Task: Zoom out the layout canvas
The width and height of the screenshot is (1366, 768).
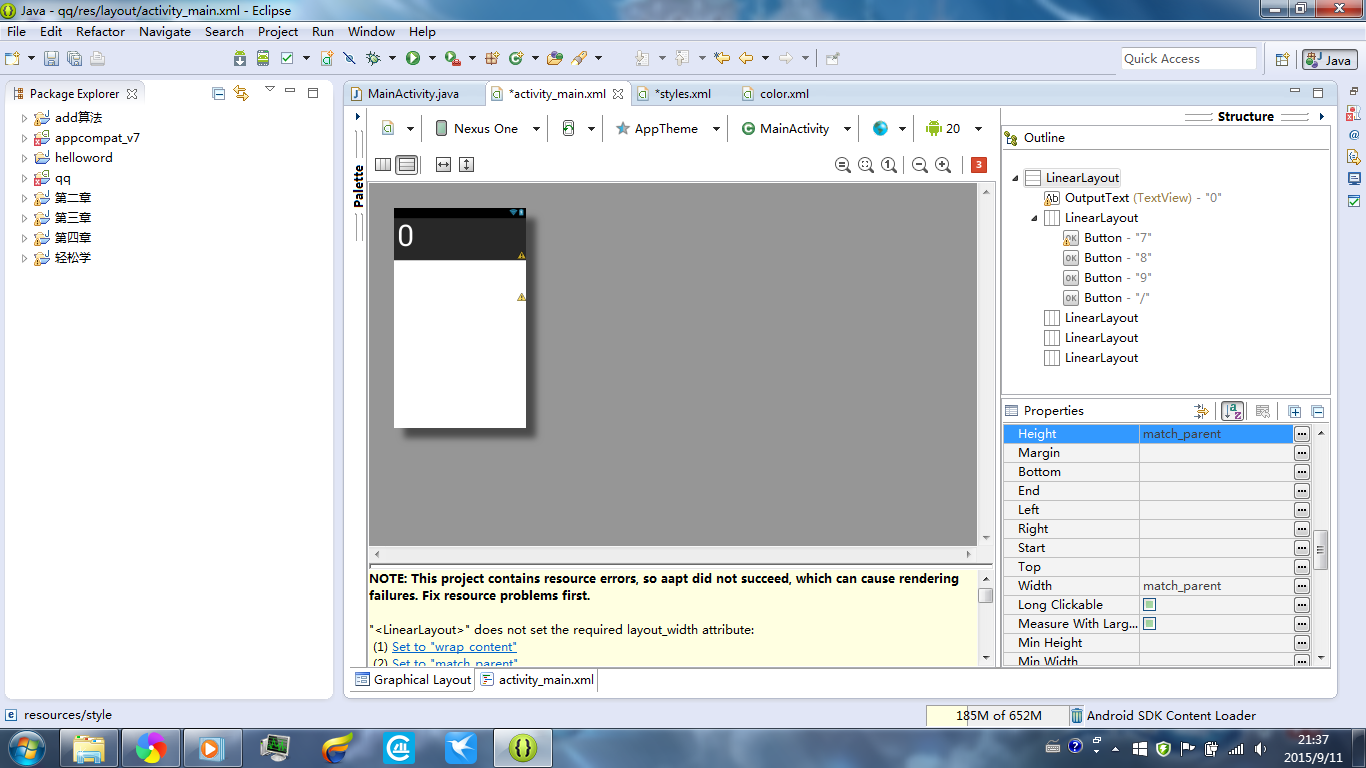Action: pos(919,165)
